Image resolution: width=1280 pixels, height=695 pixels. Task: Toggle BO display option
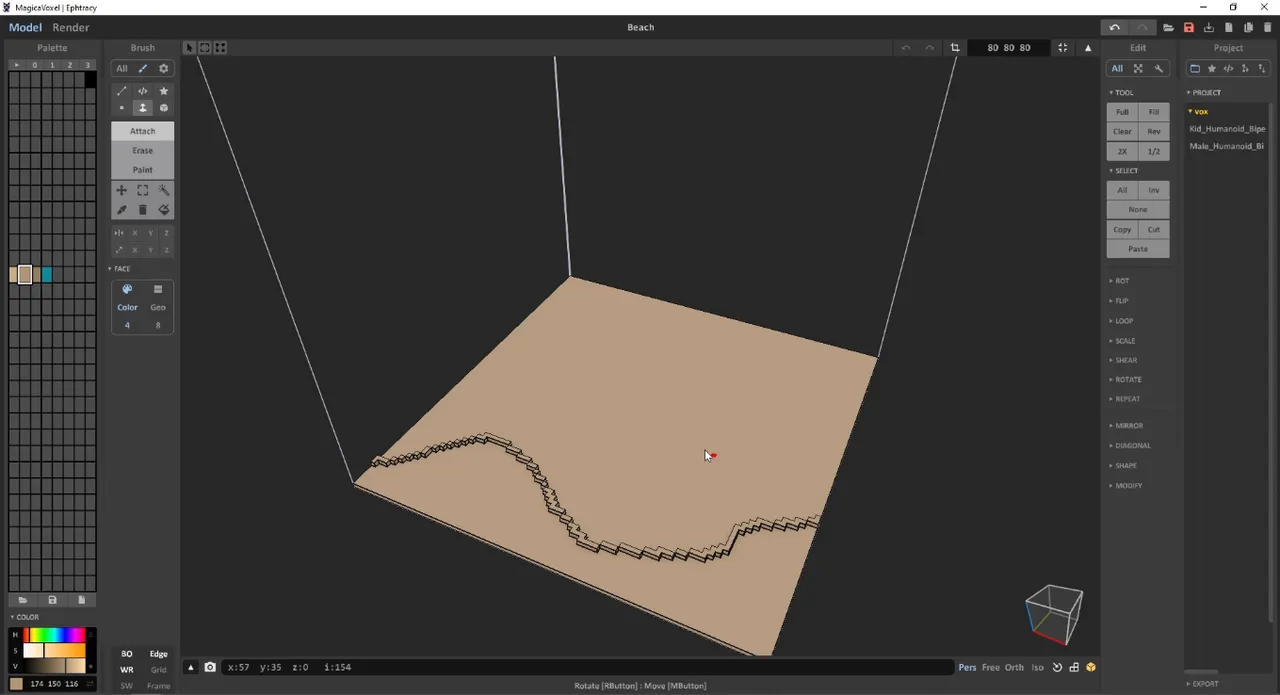coord(127,654)
